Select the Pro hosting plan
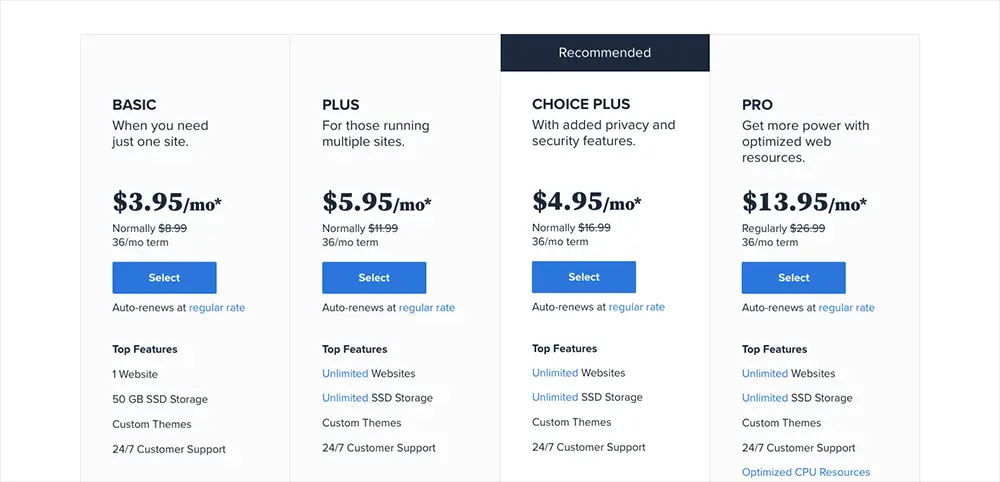Screen dimensions: 1000x482 click(793, 277)
